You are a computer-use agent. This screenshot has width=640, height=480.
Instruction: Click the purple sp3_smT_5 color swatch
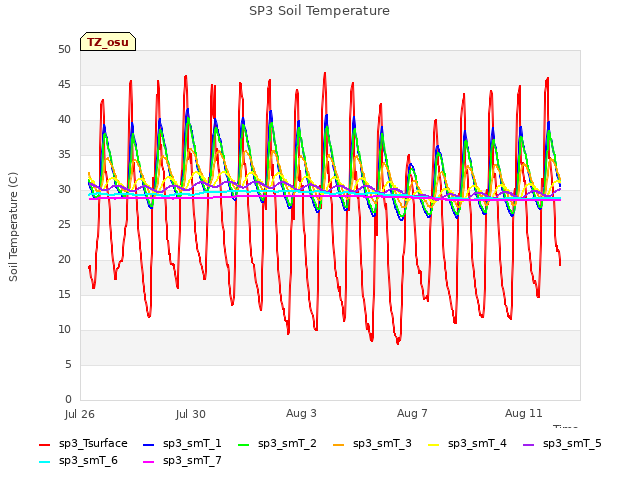pyautogui.click(x=529, y=444)
